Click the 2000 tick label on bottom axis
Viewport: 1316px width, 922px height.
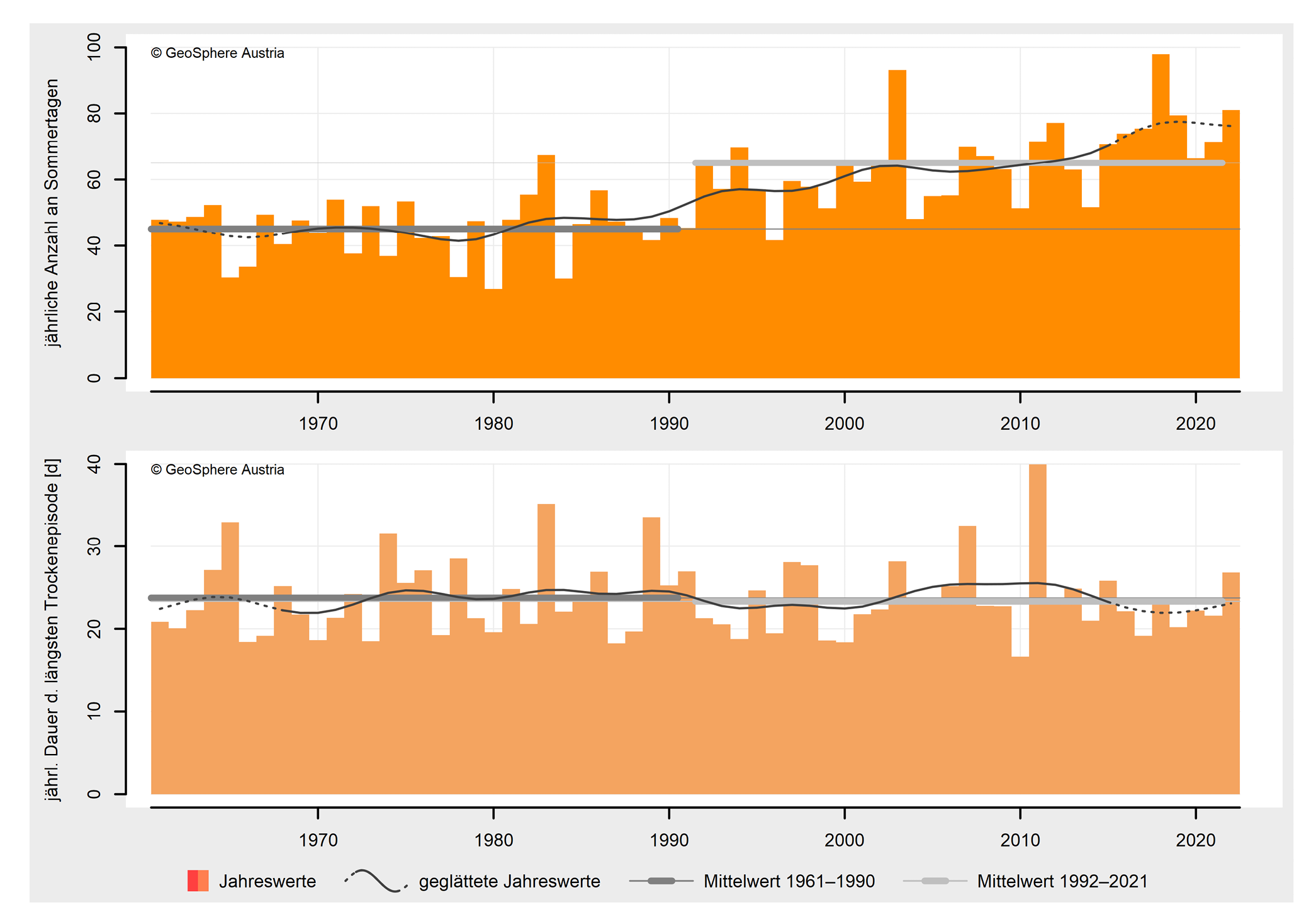point(844,840)
